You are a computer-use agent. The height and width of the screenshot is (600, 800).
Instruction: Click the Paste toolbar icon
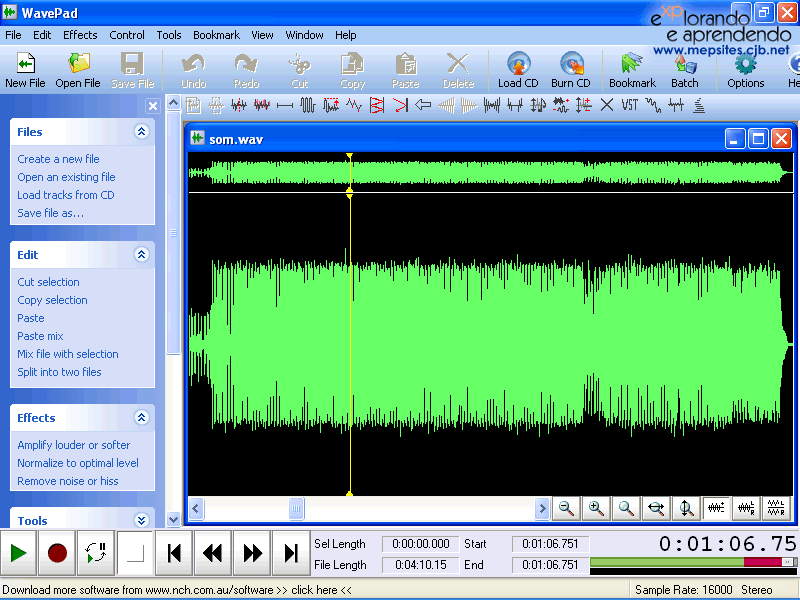click(x=406, y=70)
